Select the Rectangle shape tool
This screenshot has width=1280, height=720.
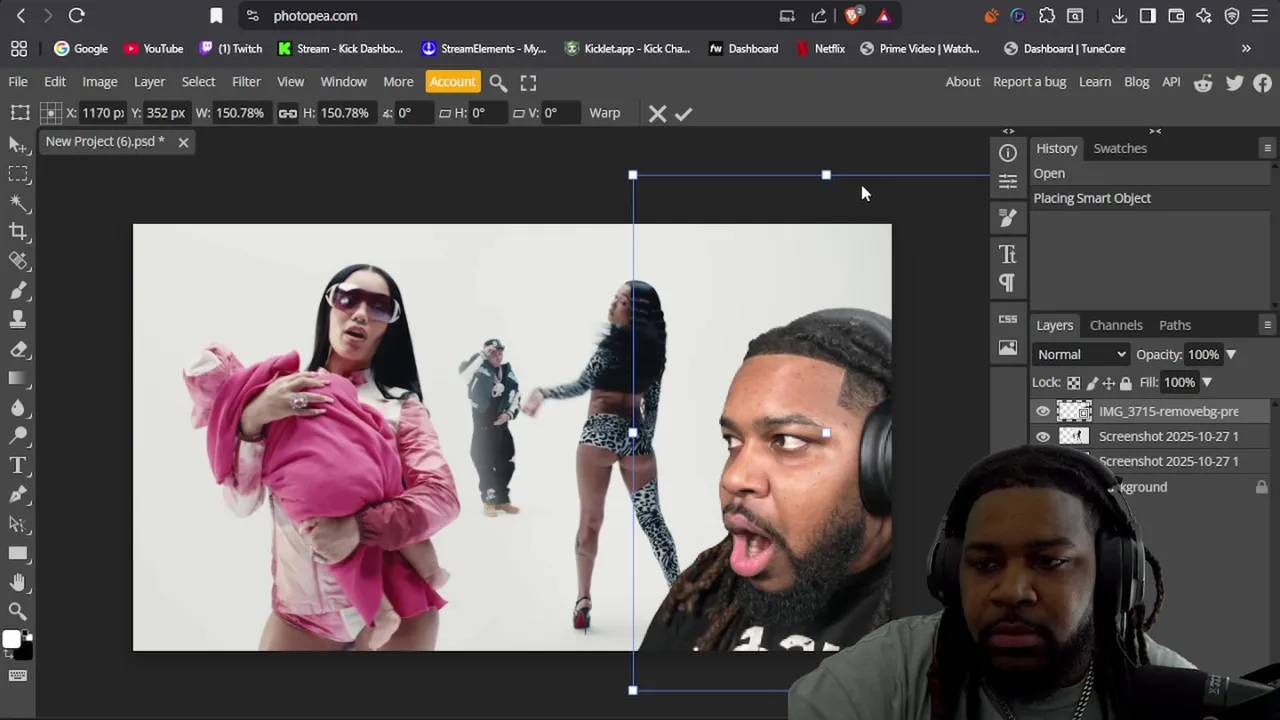pos(17,553)
